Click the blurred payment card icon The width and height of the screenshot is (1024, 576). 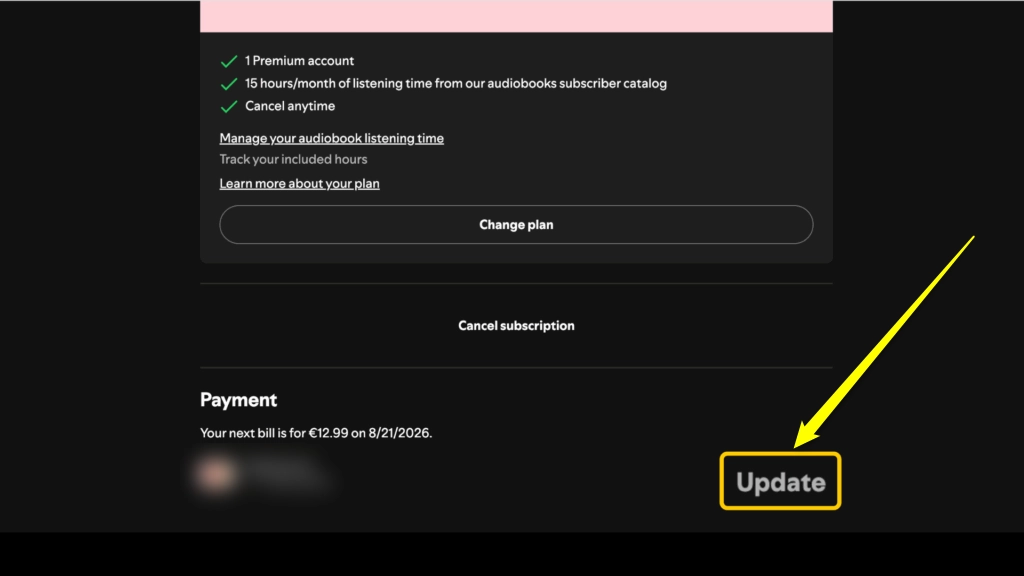pos(216,474)
